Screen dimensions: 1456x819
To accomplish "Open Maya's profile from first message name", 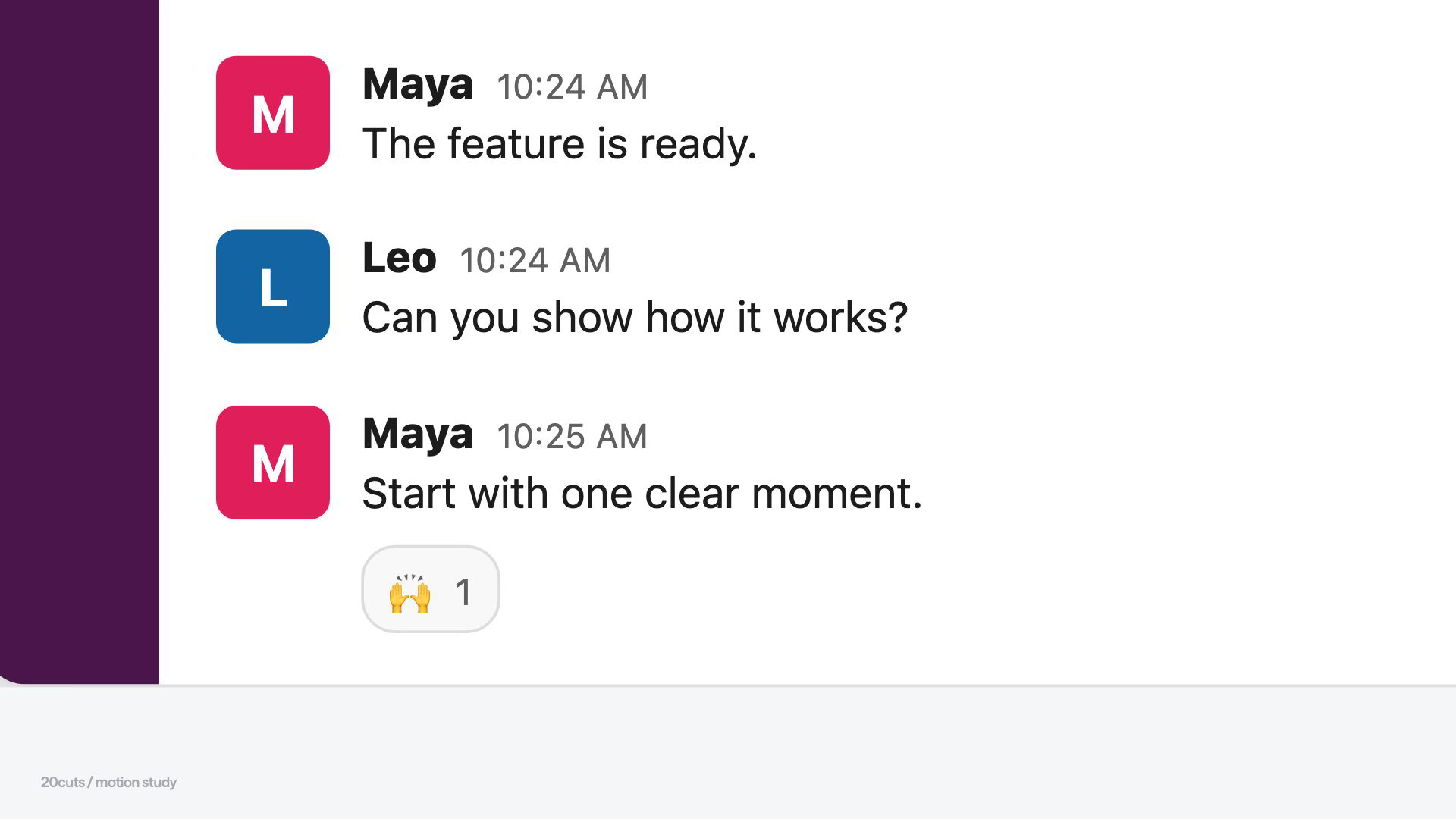I will tap(418, 85).
